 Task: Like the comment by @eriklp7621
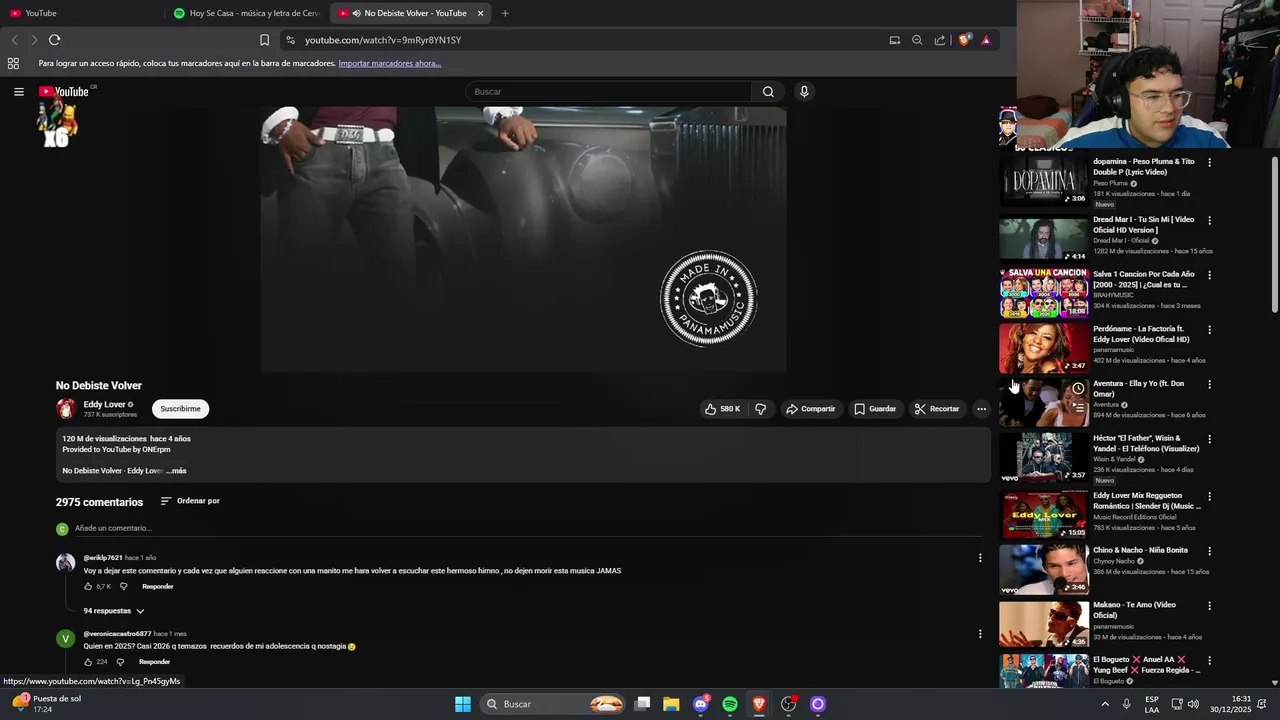tap(88, 587)
